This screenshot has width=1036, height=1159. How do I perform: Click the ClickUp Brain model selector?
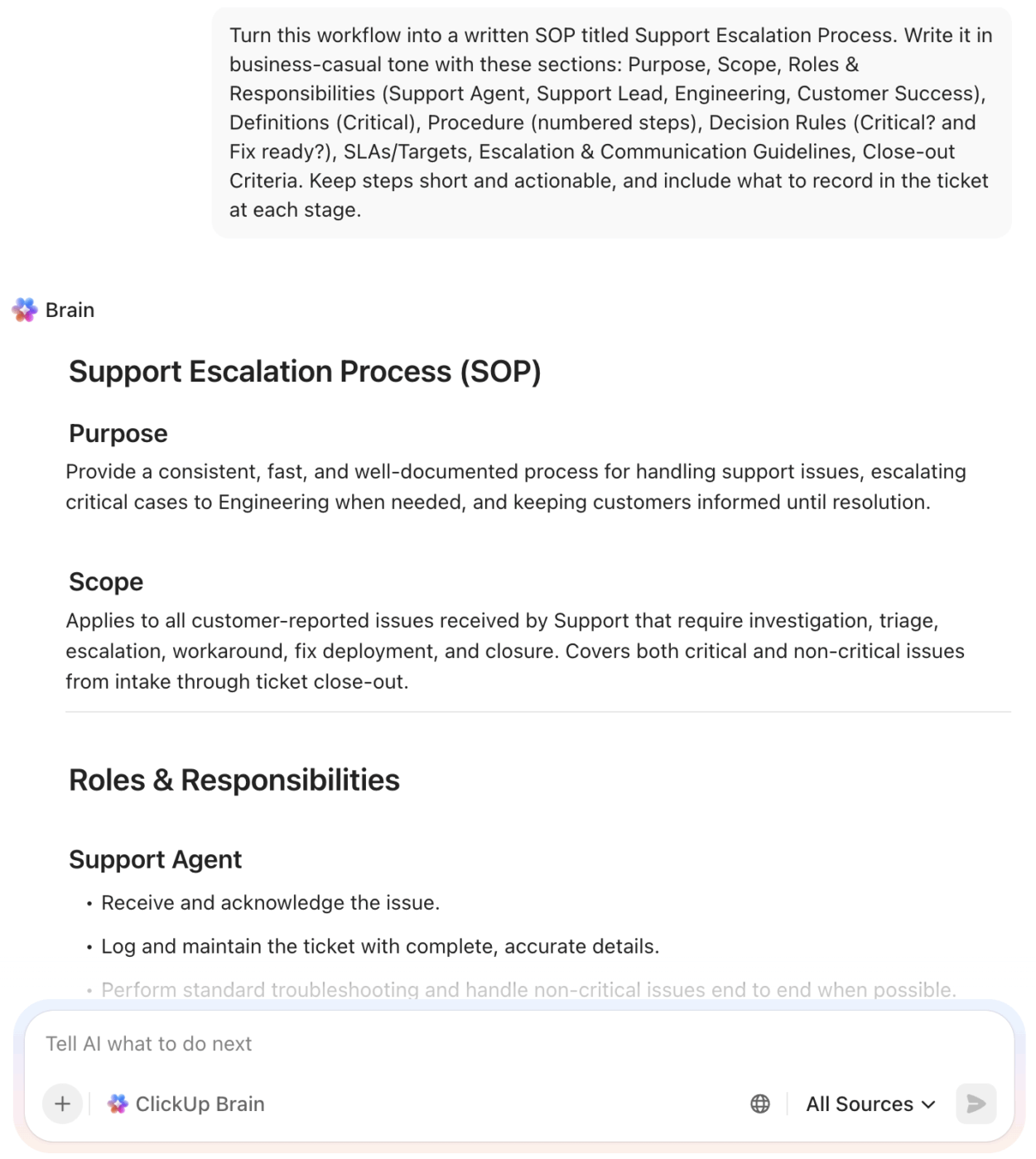[186, 1104]
